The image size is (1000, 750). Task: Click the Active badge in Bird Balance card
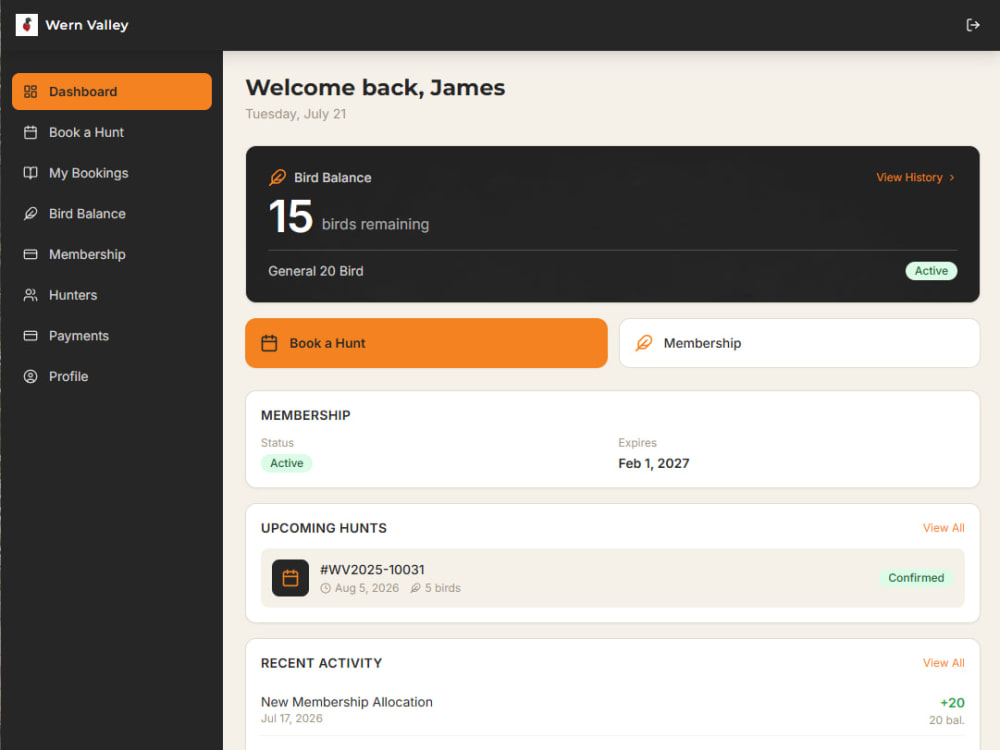(931, 271)
